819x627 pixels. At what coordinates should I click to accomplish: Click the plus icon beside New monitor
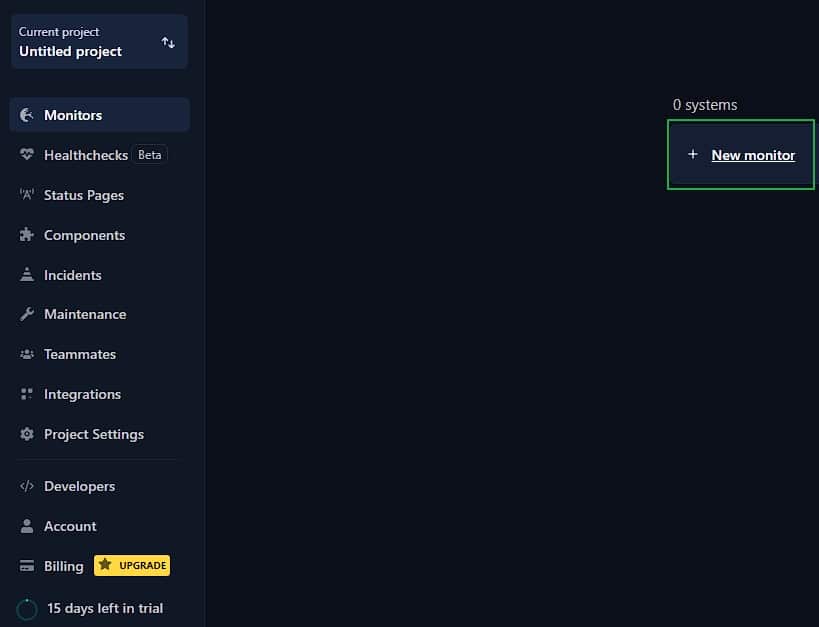692,154
